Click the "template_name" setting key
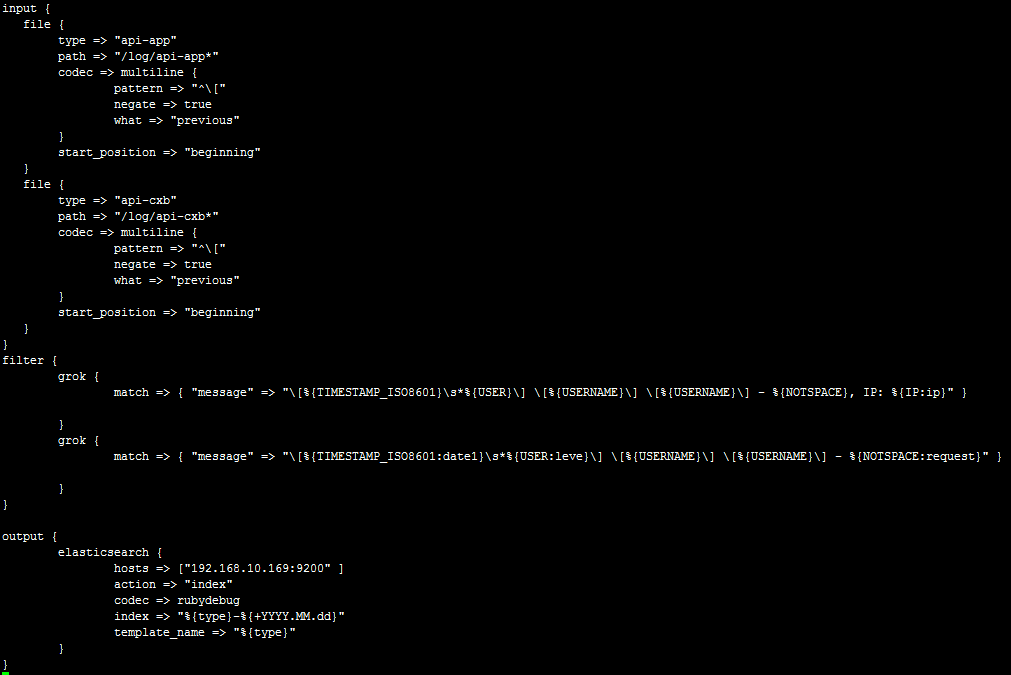The image size is (1011, 675). click(159, 632)
